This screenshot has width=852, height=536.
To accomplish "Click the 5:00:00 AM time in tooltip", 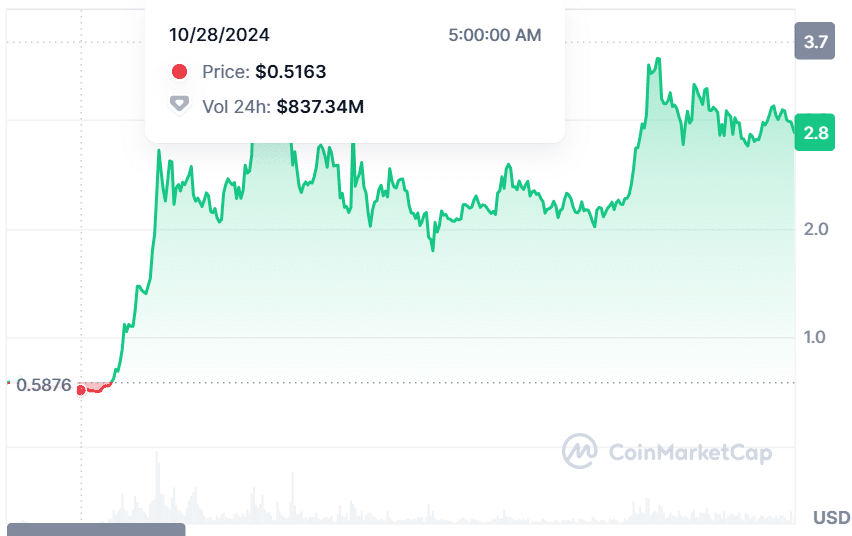I will (495, 35).
